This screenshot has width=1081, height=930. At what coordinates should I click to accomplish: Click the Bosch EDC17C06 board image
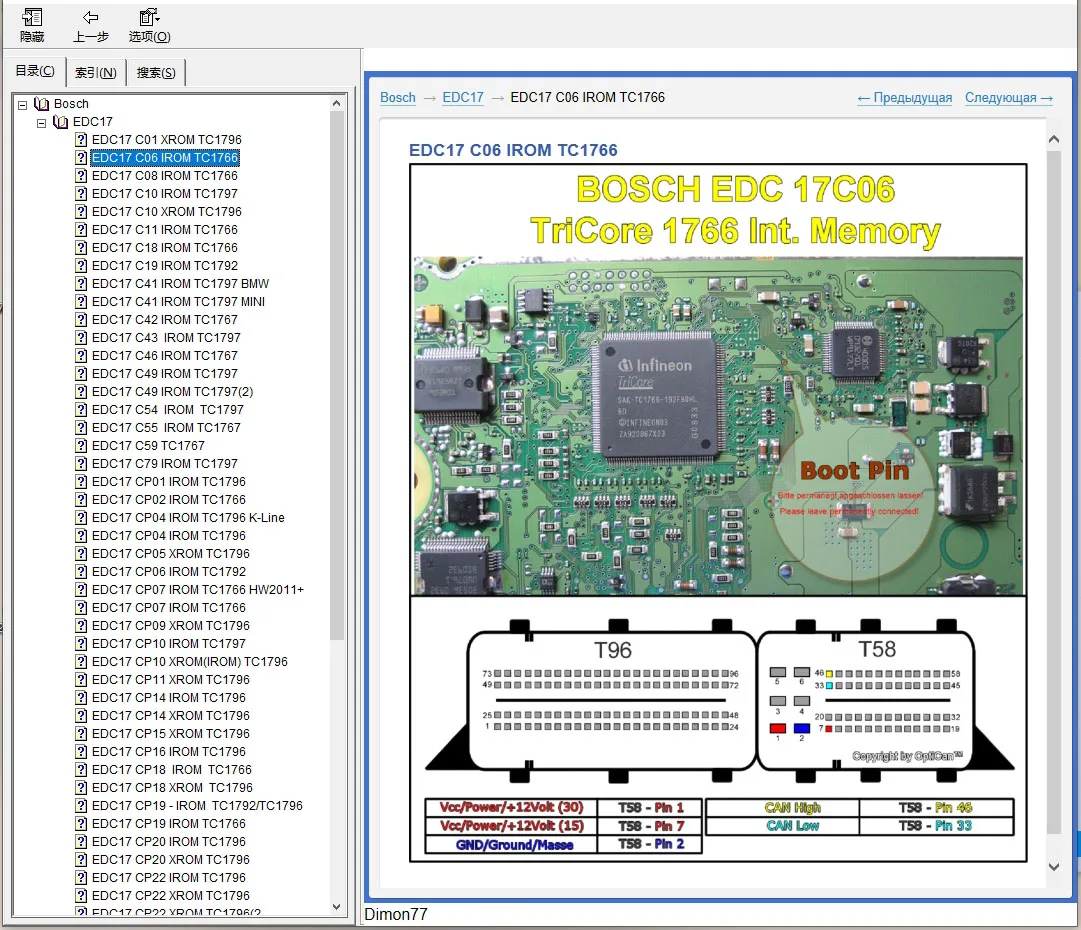pos(718,513)
